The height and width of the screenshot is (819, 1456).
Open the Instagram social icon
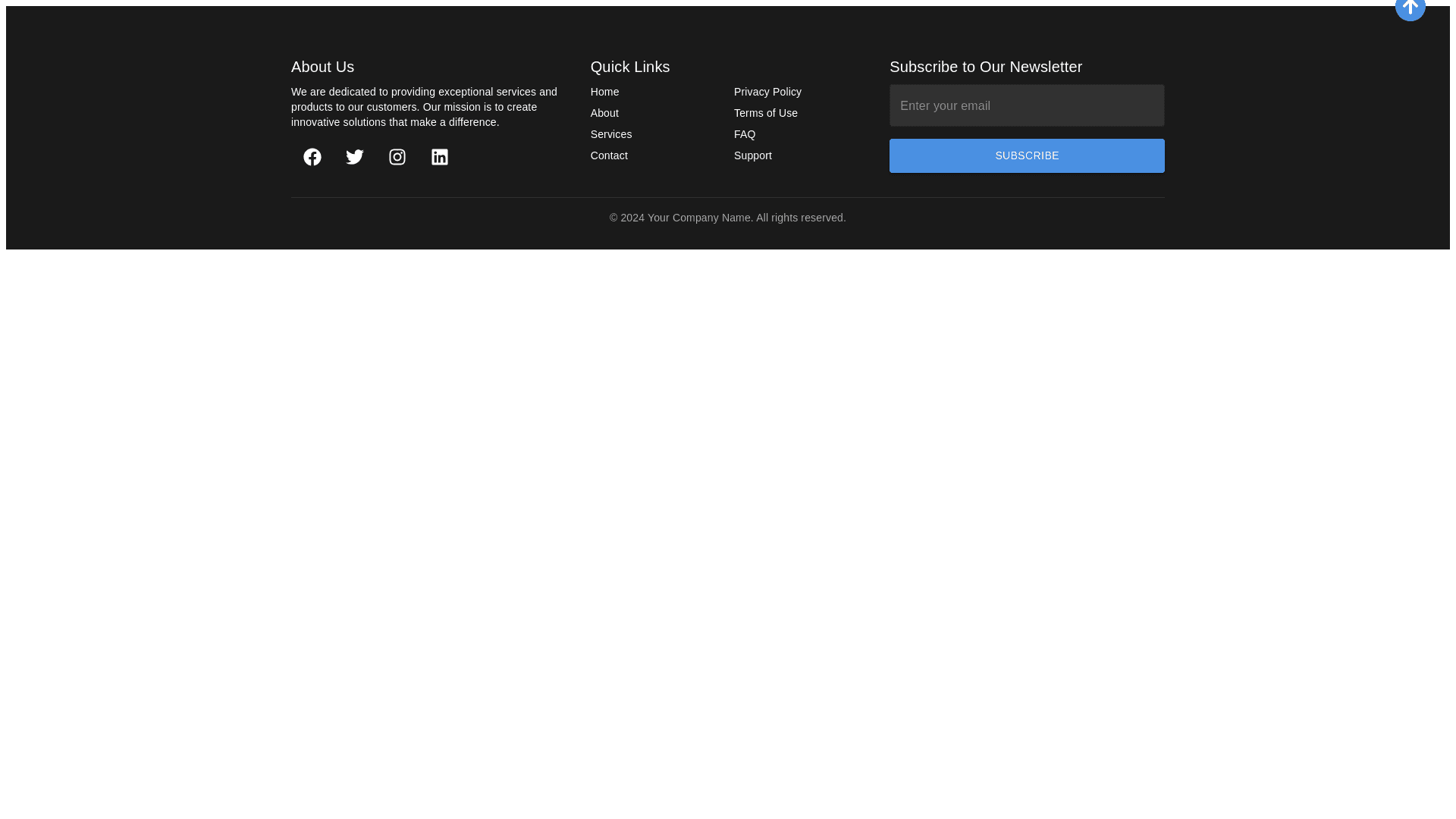coord(397,157)
